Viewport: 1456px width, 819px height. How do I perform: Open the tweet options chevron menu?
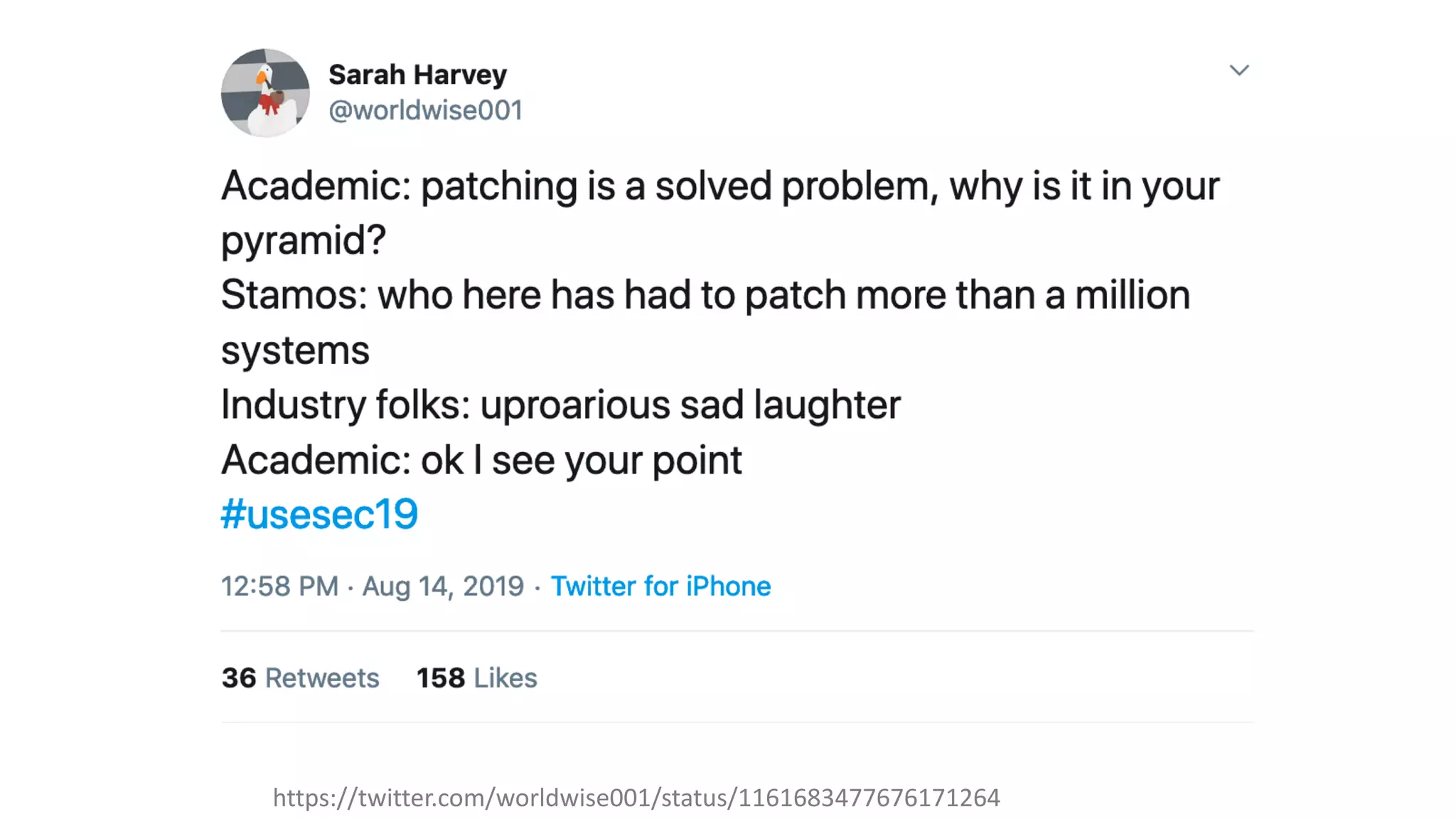pyautogui.click(x=1239, y=70)
